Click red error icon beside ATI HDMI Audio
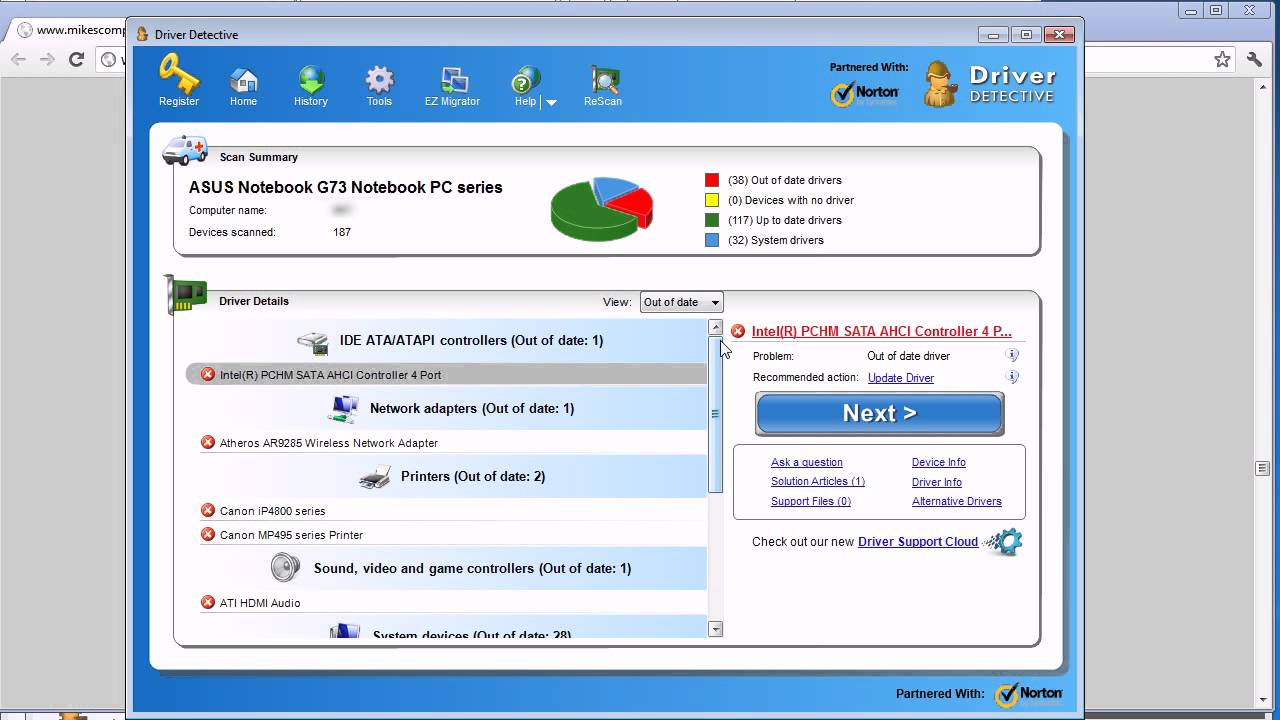The width and height of the screenshot is (1280, 720). [x=208, y=602]
